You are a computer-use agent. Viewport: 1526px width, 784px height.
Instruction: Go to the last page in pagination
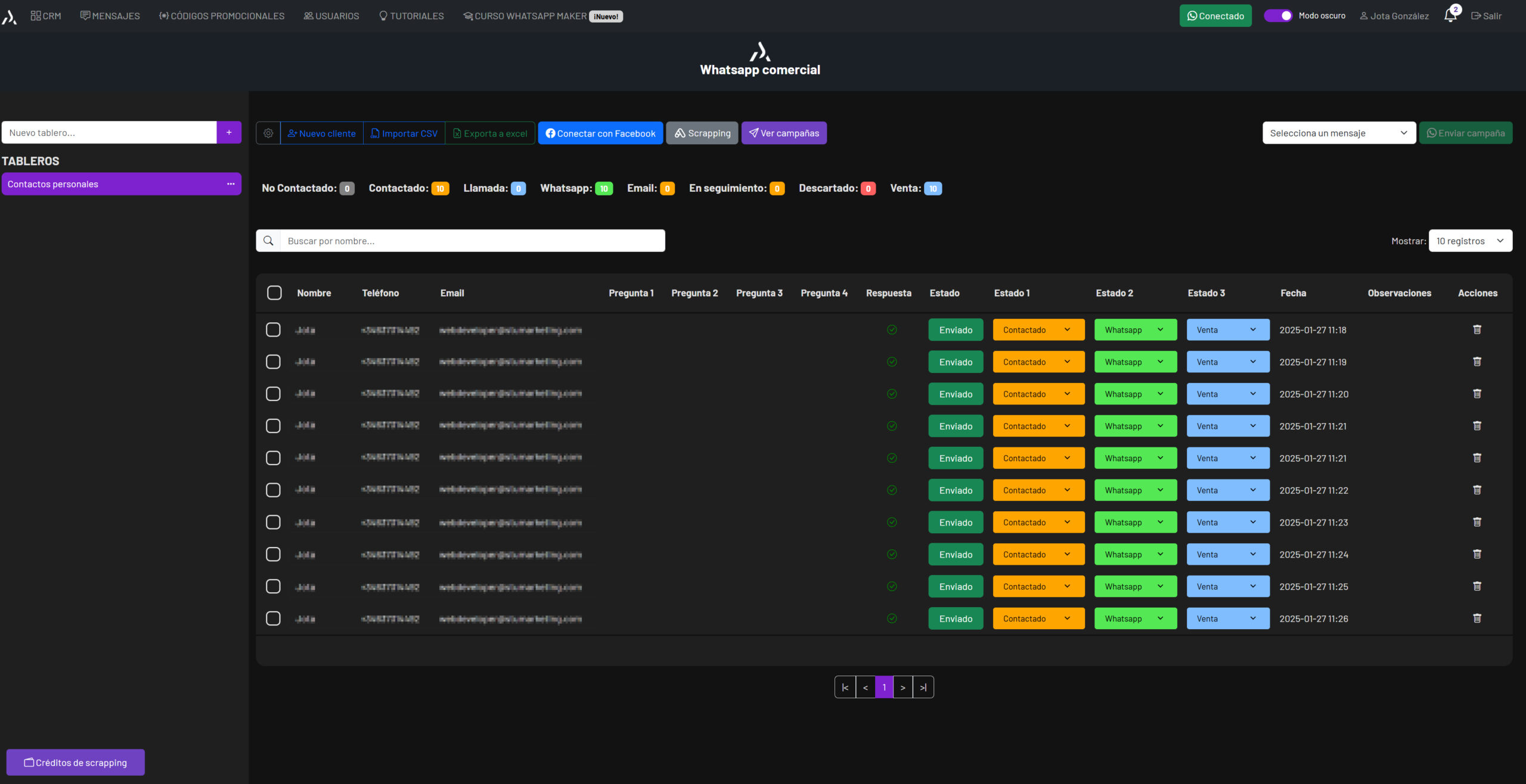coord(923,687)
